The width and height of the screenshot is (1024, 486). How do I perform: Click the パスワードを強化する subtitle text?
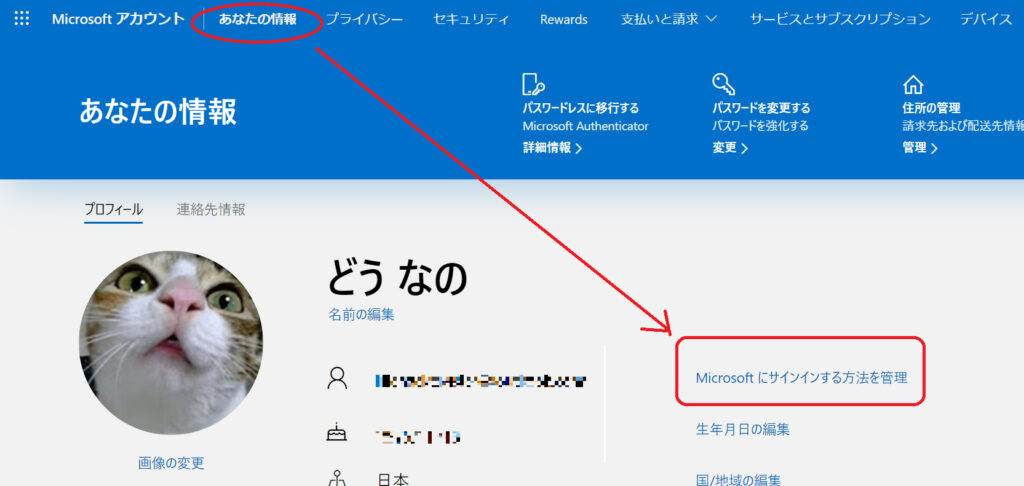pos(760,126)
